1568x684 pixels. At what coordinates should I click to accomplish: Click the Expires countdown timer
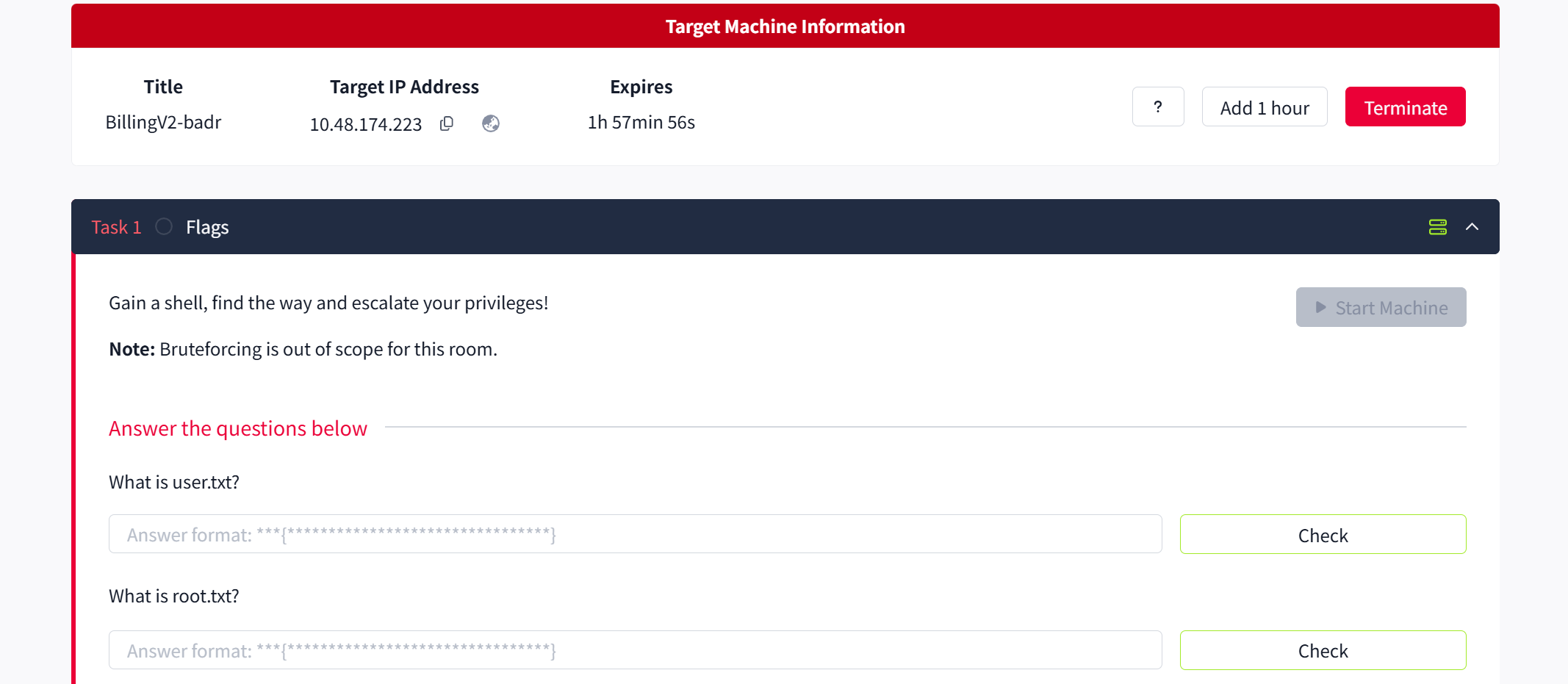(x=641, y=123)
